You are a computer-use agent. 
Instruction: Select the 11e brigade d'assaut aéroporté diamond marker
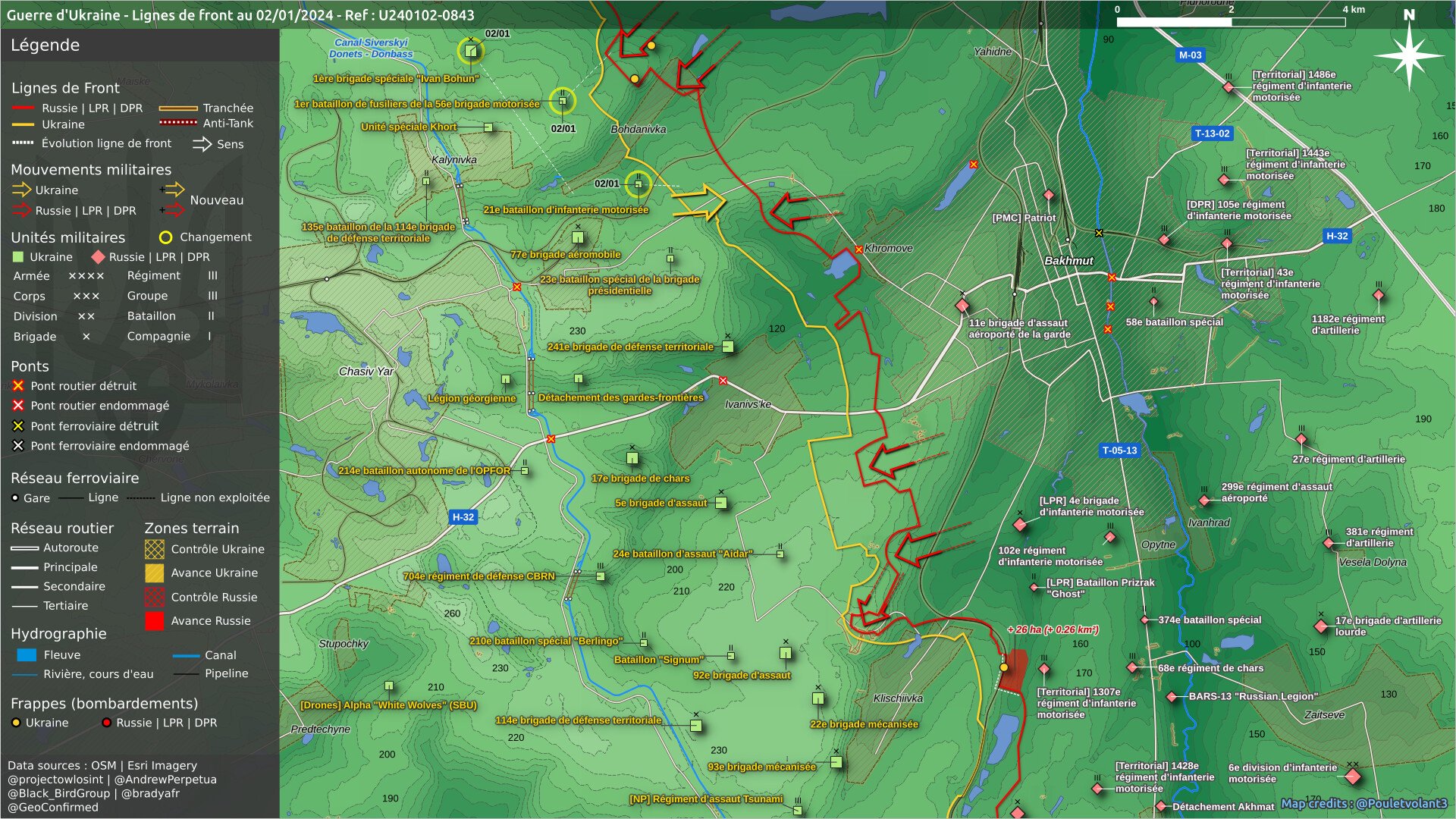(x=962, y=306)
